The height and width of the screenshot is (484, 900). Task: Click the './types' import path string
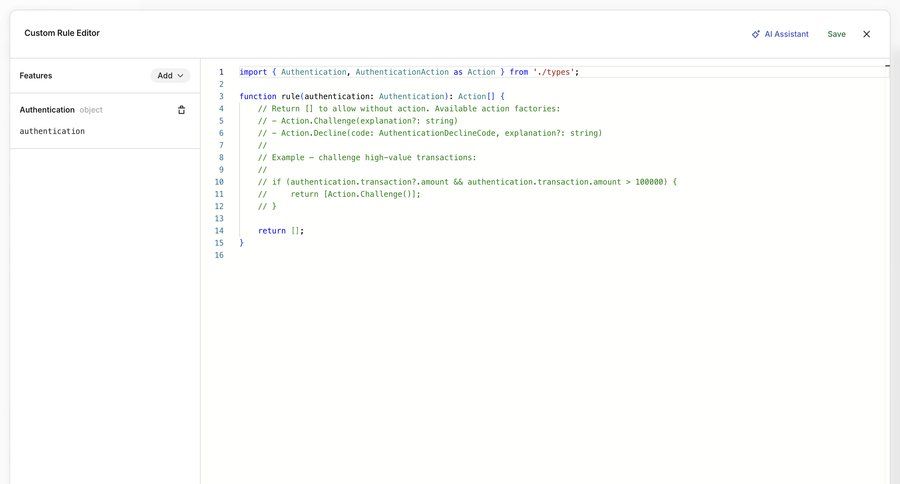(554, 72)
